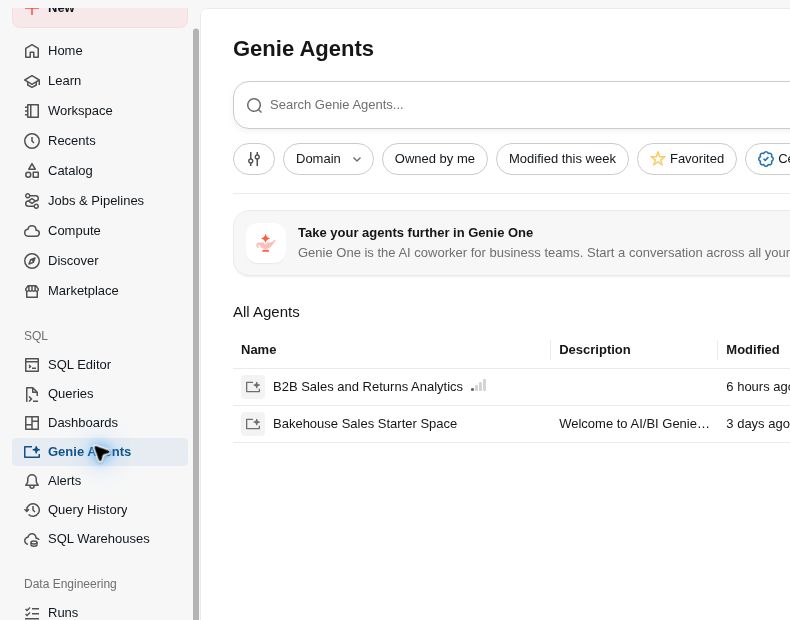790x620 pixels.
Task: Click the SQL Warehouses cloud-database icon
Action: coord(32,539)
